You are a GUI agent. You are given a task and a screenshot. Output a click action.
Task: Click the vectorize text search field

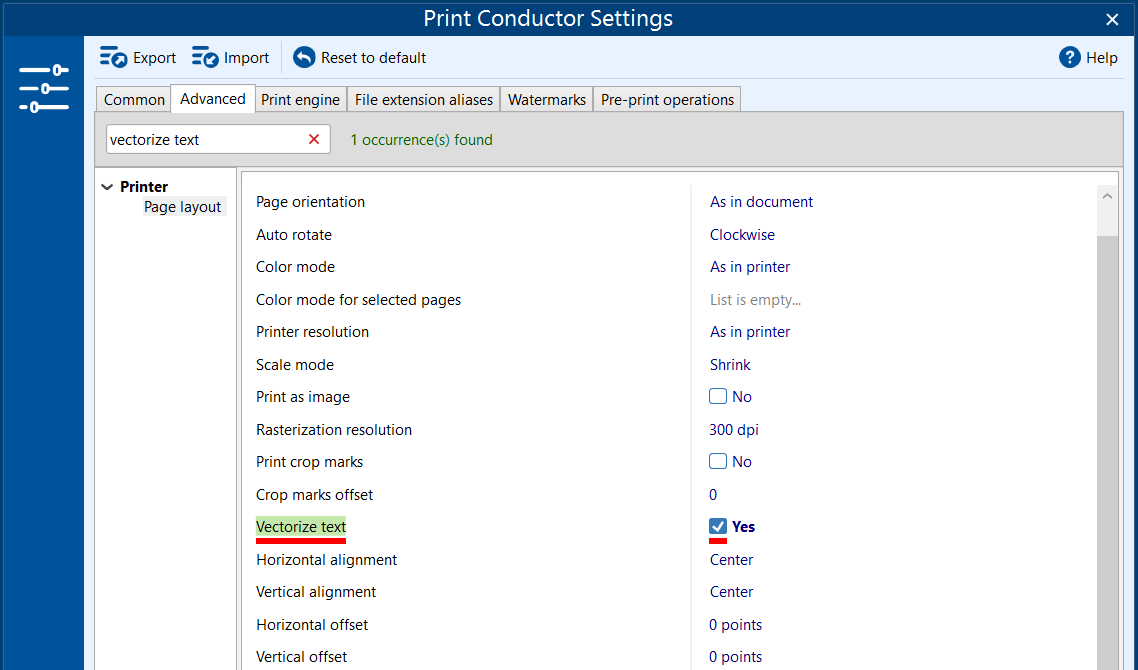click(205, 140)
